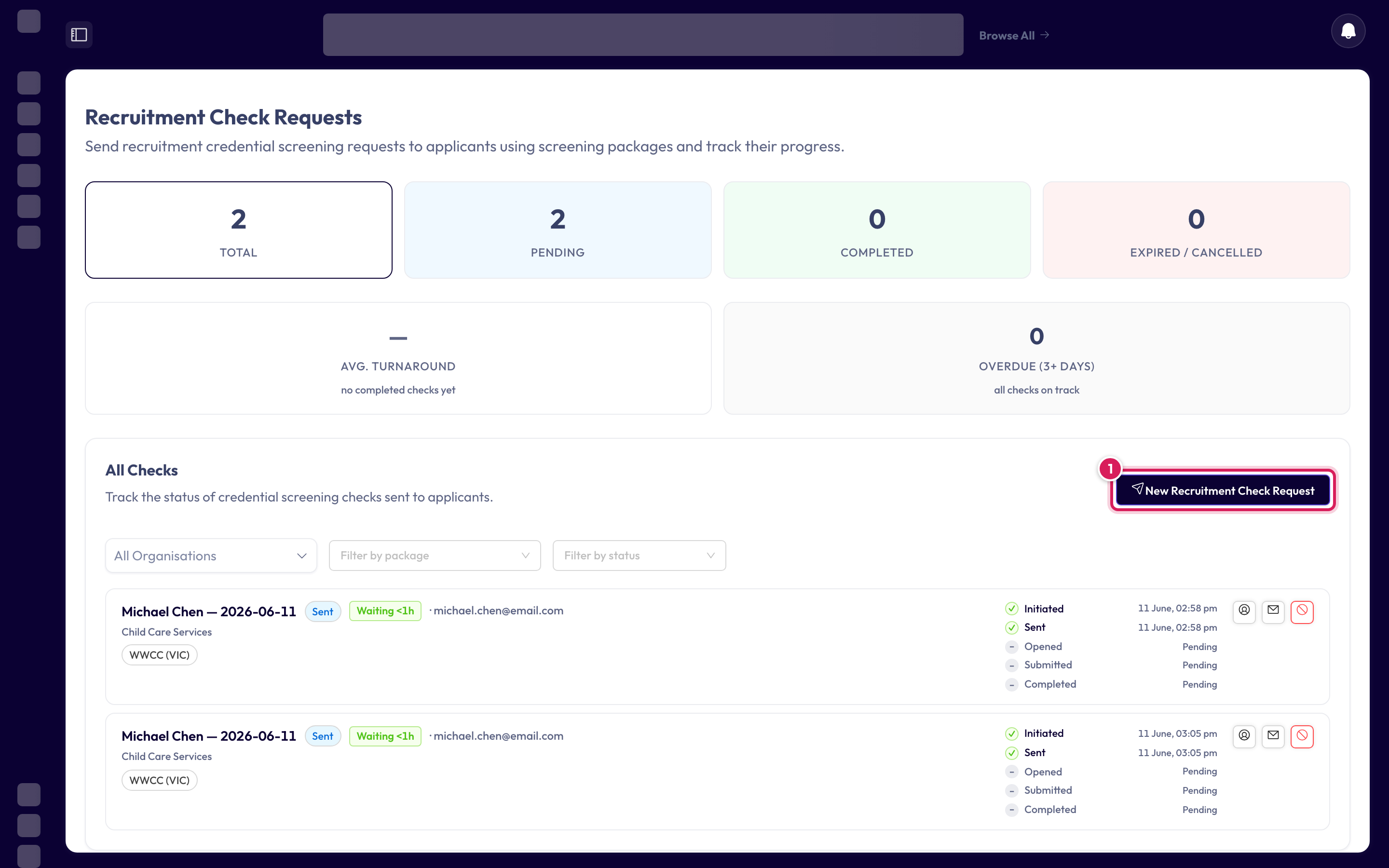Click Sent badge on 02:58 pm check
Viewport: 1389px width, 868px height.
[323, 611]
